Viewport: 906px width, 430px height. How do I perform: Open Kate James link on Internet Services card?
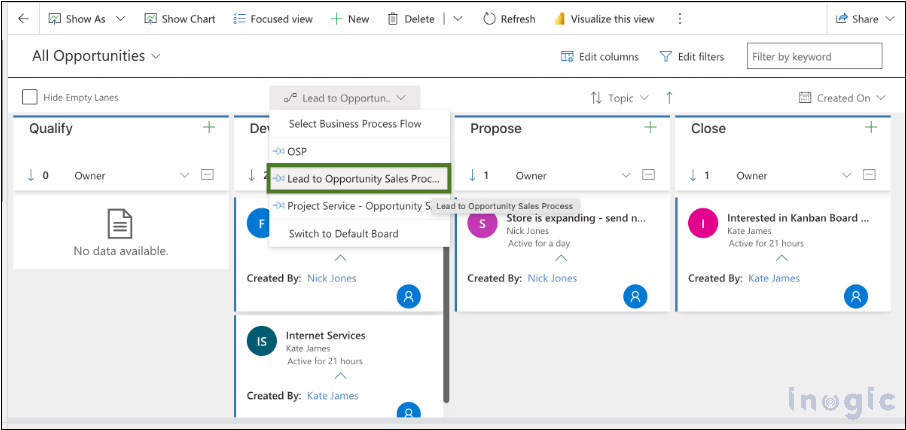[333, 396]
